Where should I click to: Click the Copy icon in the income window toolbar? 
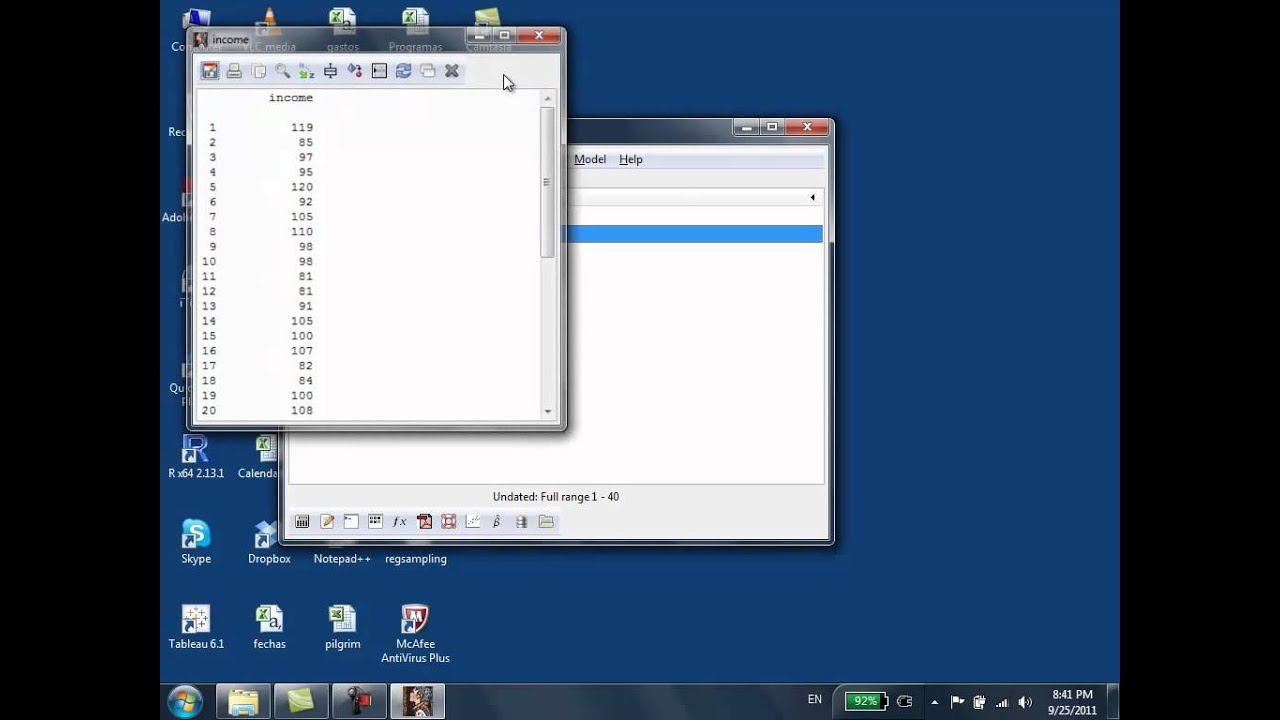(x=258, y=71)
